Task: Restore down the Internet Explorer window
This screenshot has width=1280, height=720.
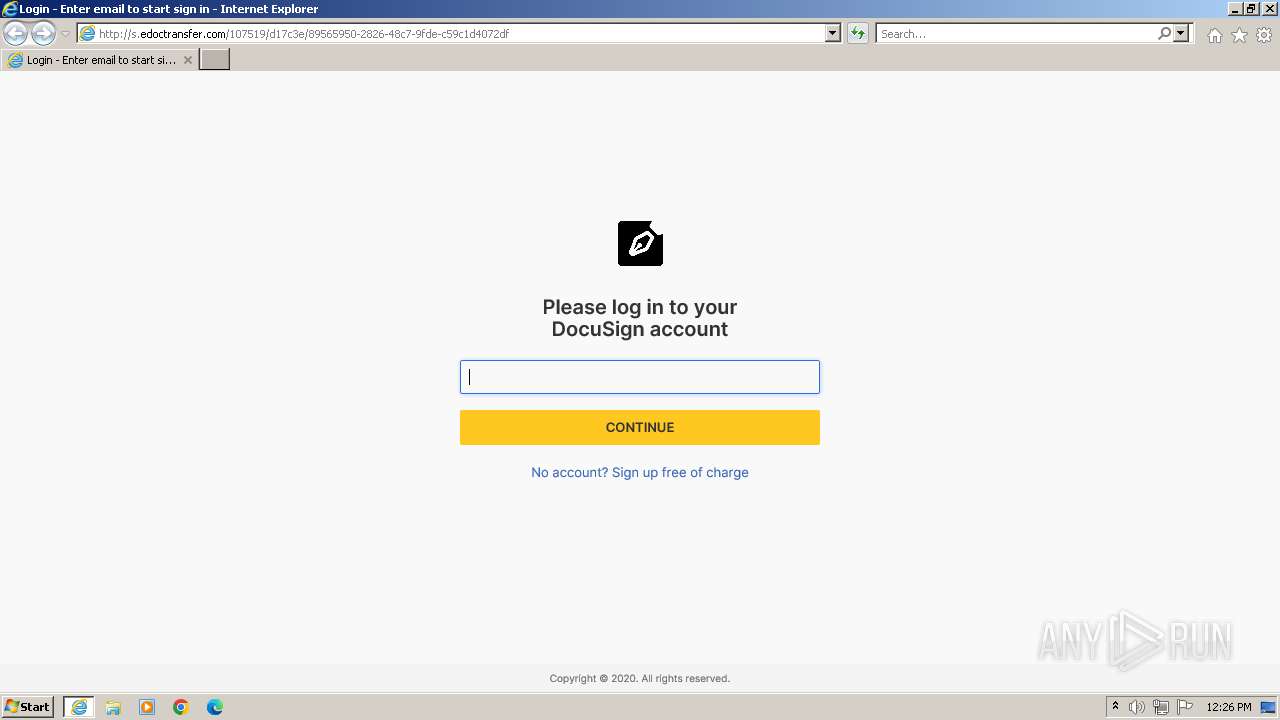Action: [x=1251, y=9]
